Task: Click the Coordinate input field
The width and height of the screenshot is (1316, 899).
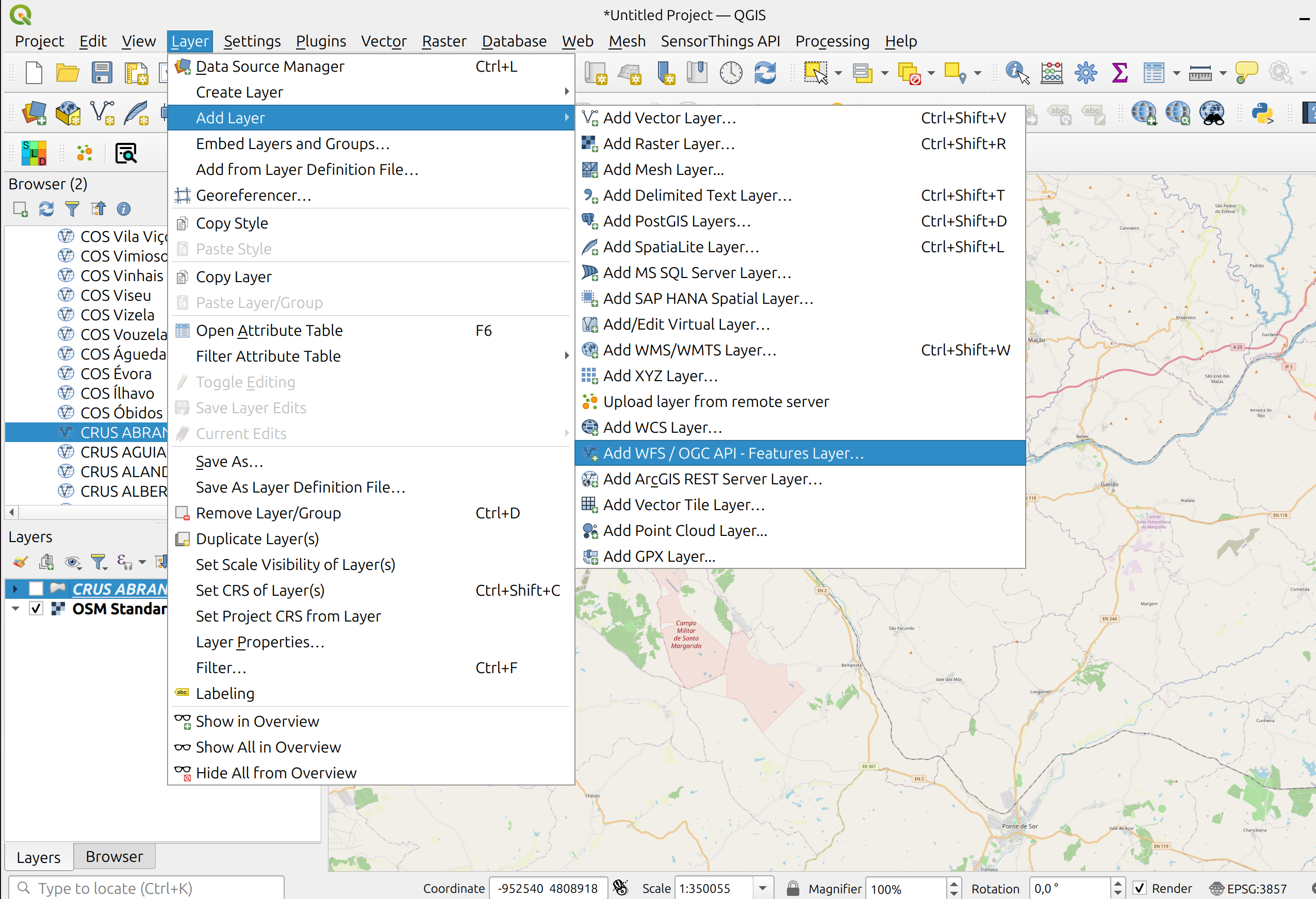Action: [548, 888]
